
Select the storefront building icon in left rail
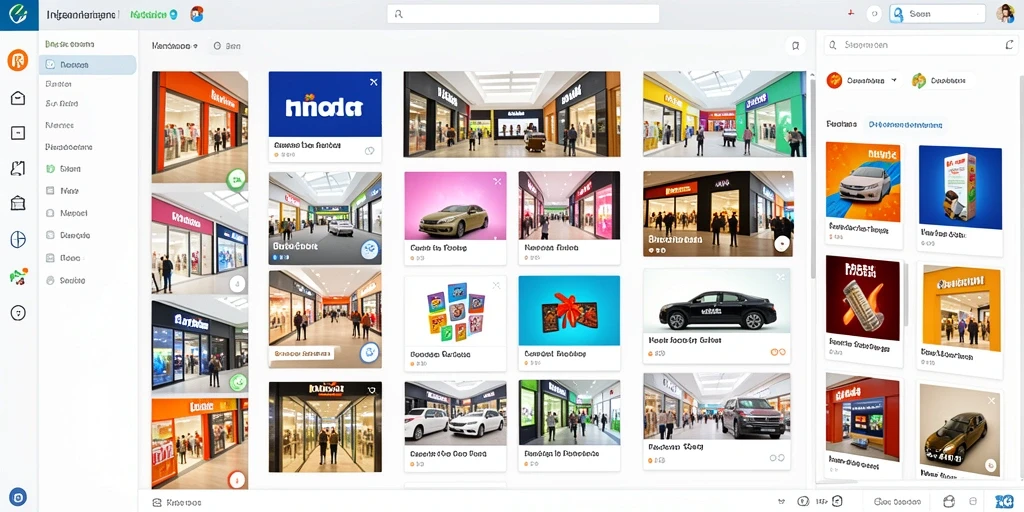pyautogui.click(x=18, y=203)
